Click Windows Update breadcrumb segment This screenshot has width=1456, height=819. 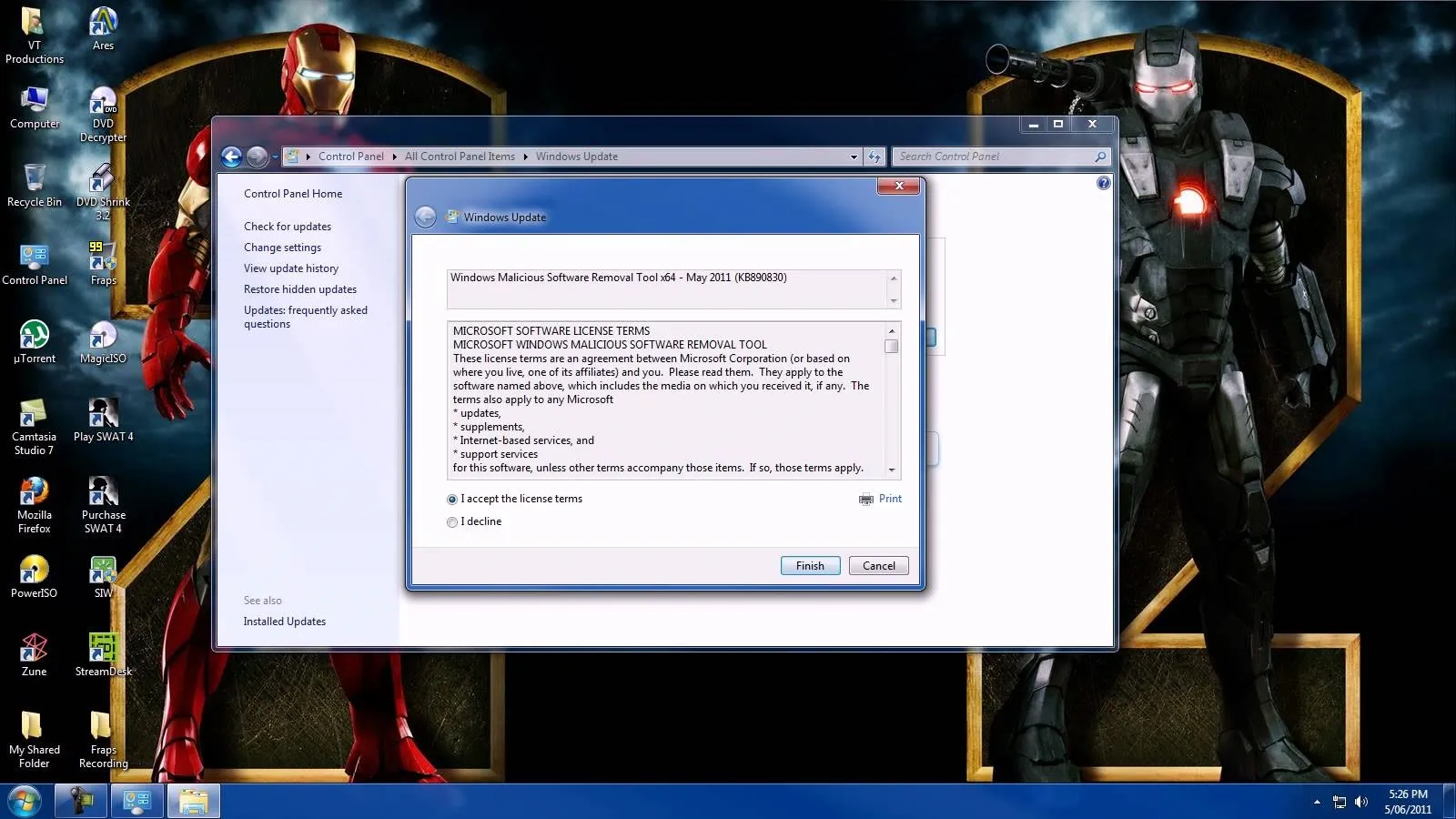pyautogui.click(x=577, y=157)
